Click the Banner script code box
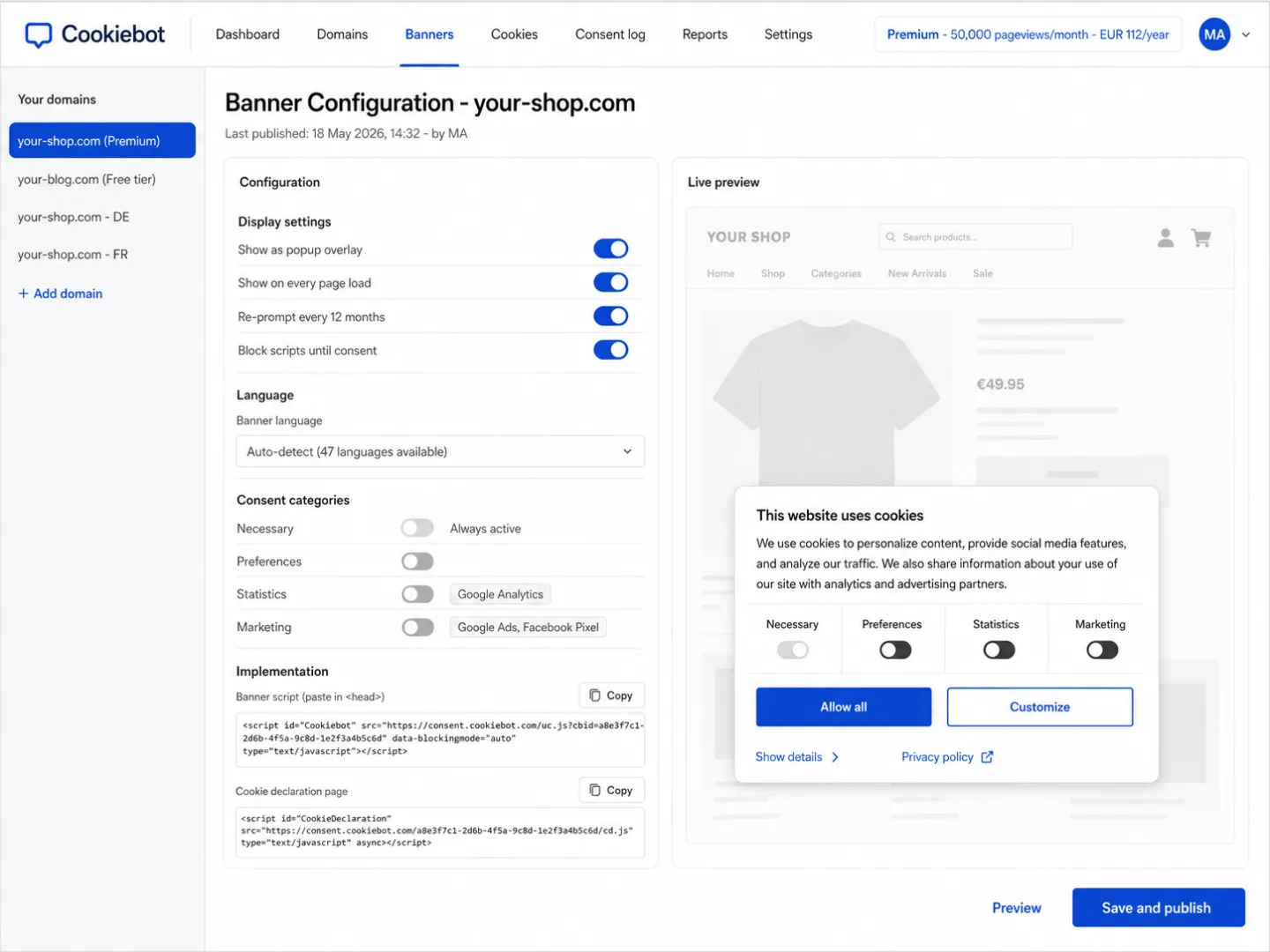Viewport: 1270px width, 952px height. pyautogui.click(x=440, y=739)
